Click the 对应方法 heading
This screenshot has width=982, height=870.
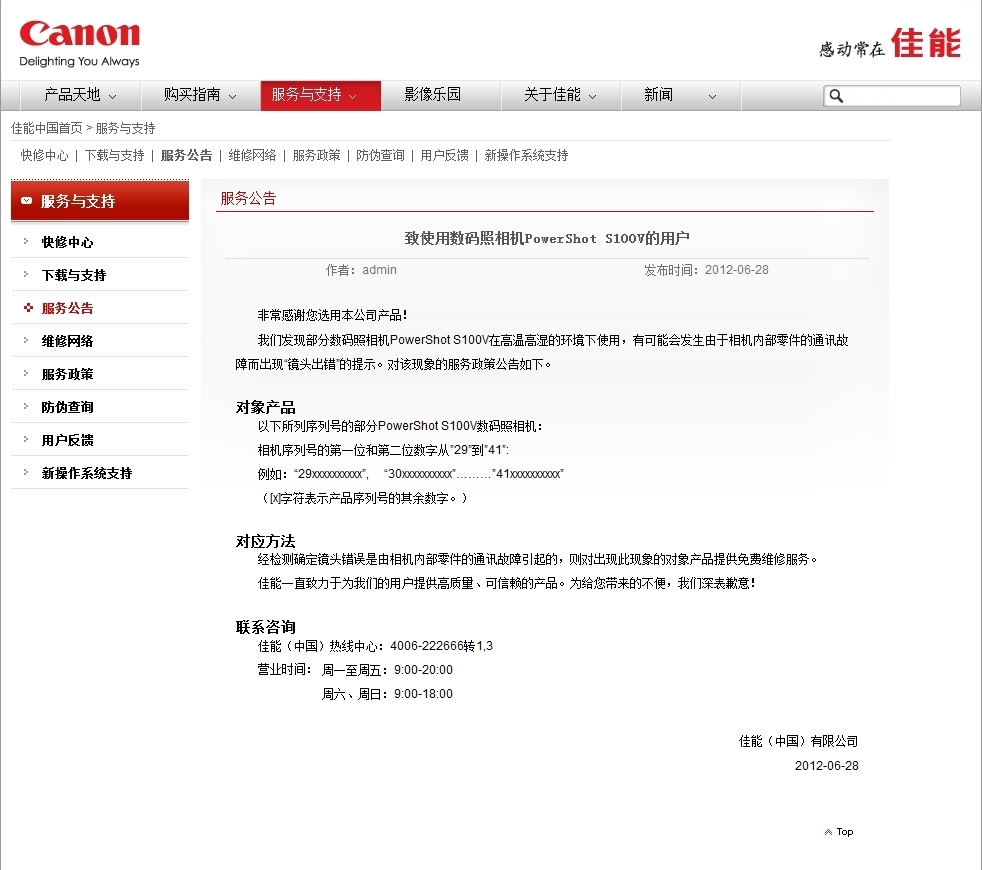click(266, 541)
